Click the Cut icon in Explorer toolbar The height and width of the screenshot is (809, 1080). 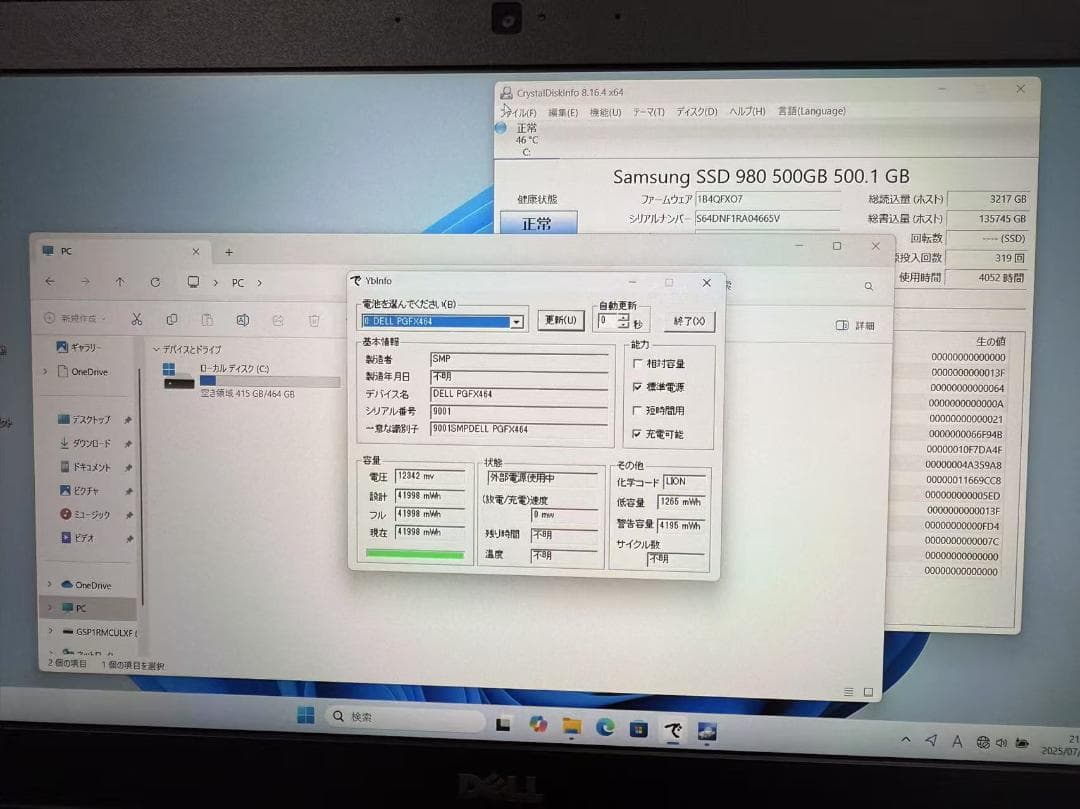(136, 319)
